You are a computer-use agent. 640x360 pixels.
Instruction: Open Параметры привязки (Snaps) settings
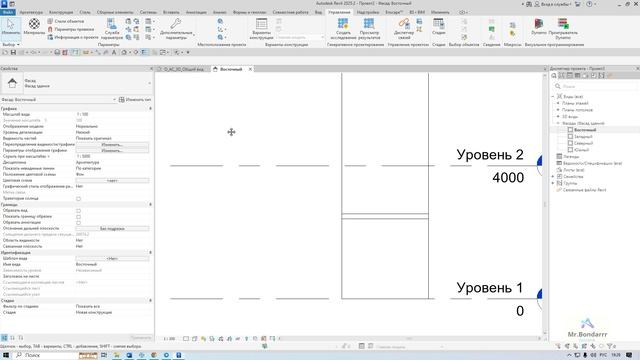[71, 29]
